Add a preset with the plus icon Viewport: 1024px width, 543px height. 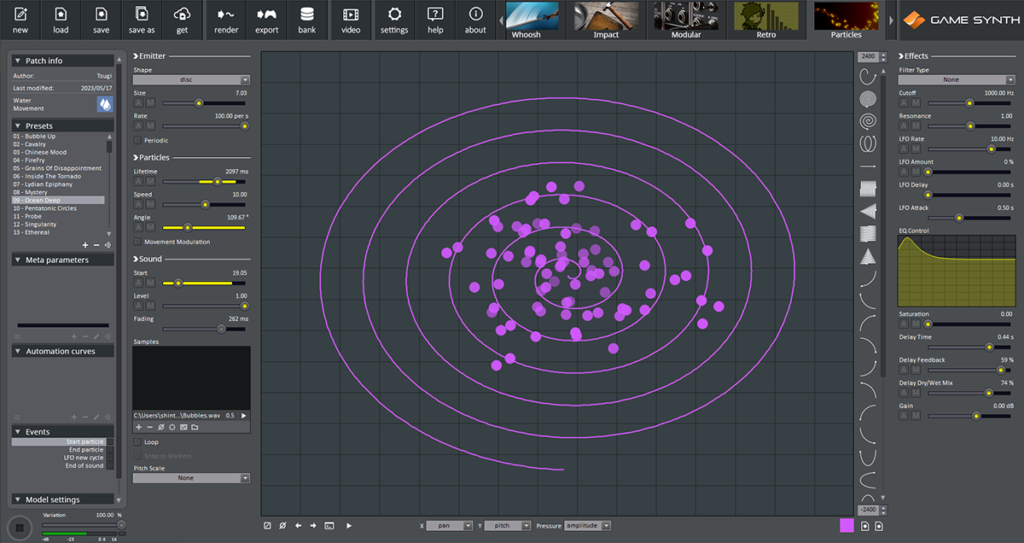click(85, 245)
